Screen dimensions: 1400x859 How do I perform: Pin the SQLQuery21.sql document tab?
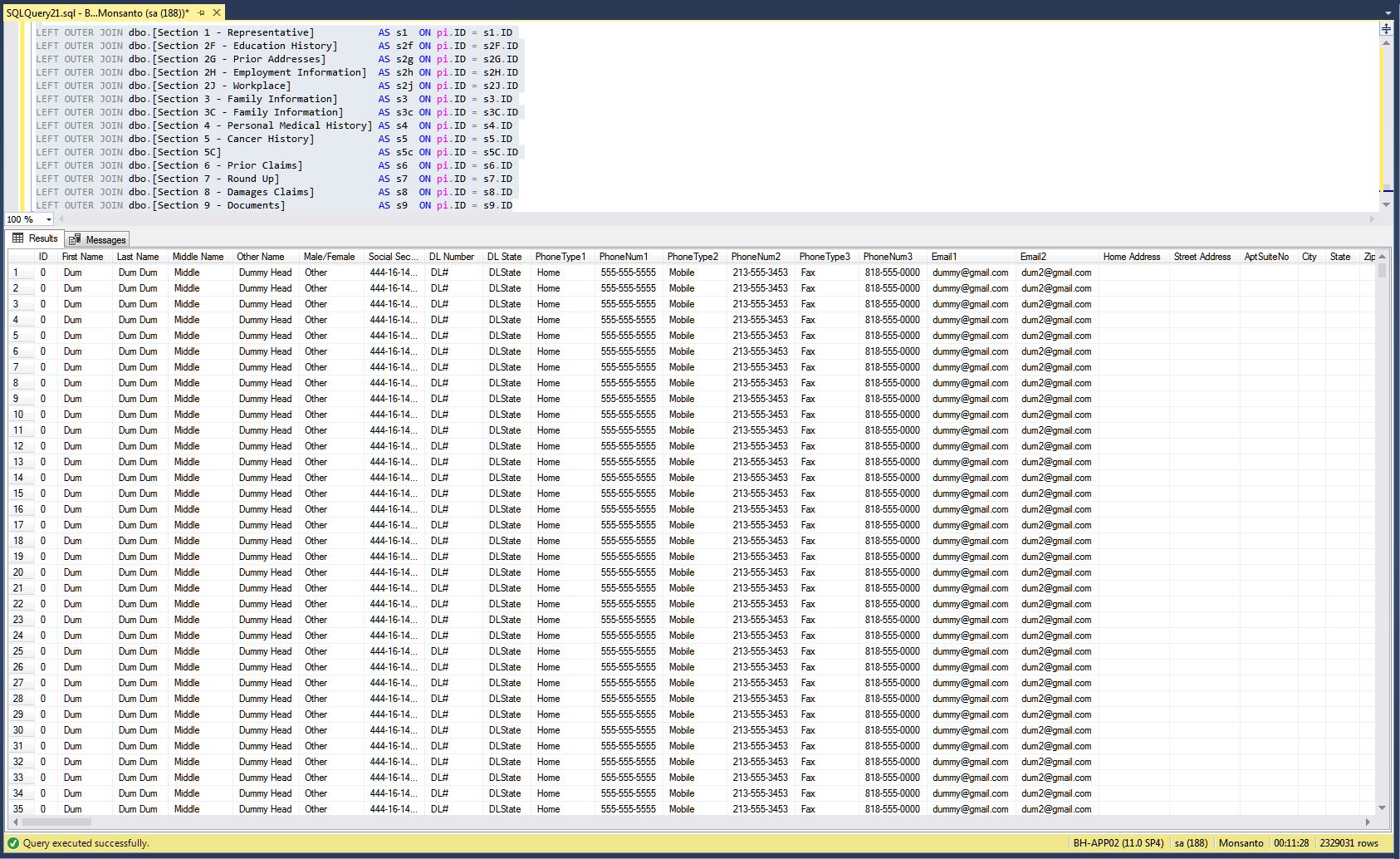[201, 13]
